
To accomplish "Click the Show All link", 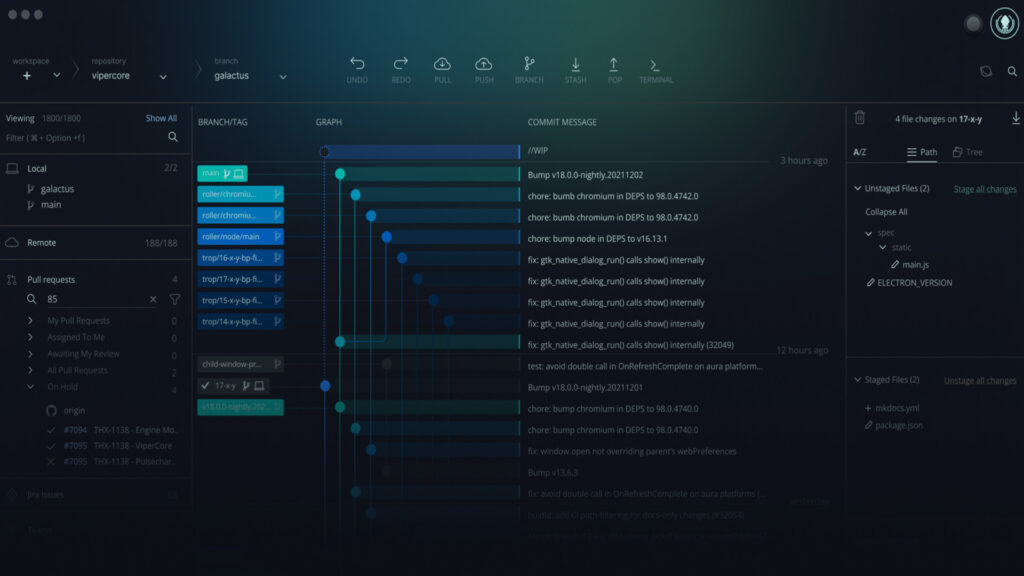I will point(161,118).
